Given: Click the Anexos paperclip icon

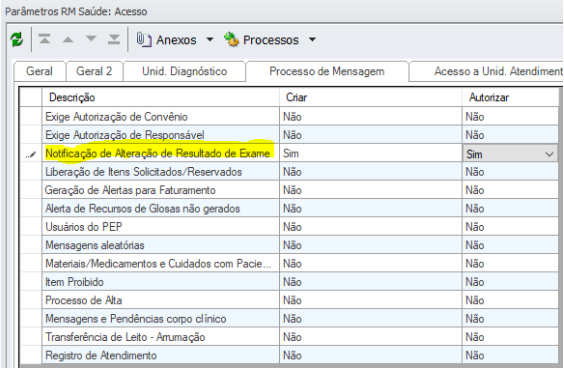Looking at the screenshot, I should click(144, 39).
